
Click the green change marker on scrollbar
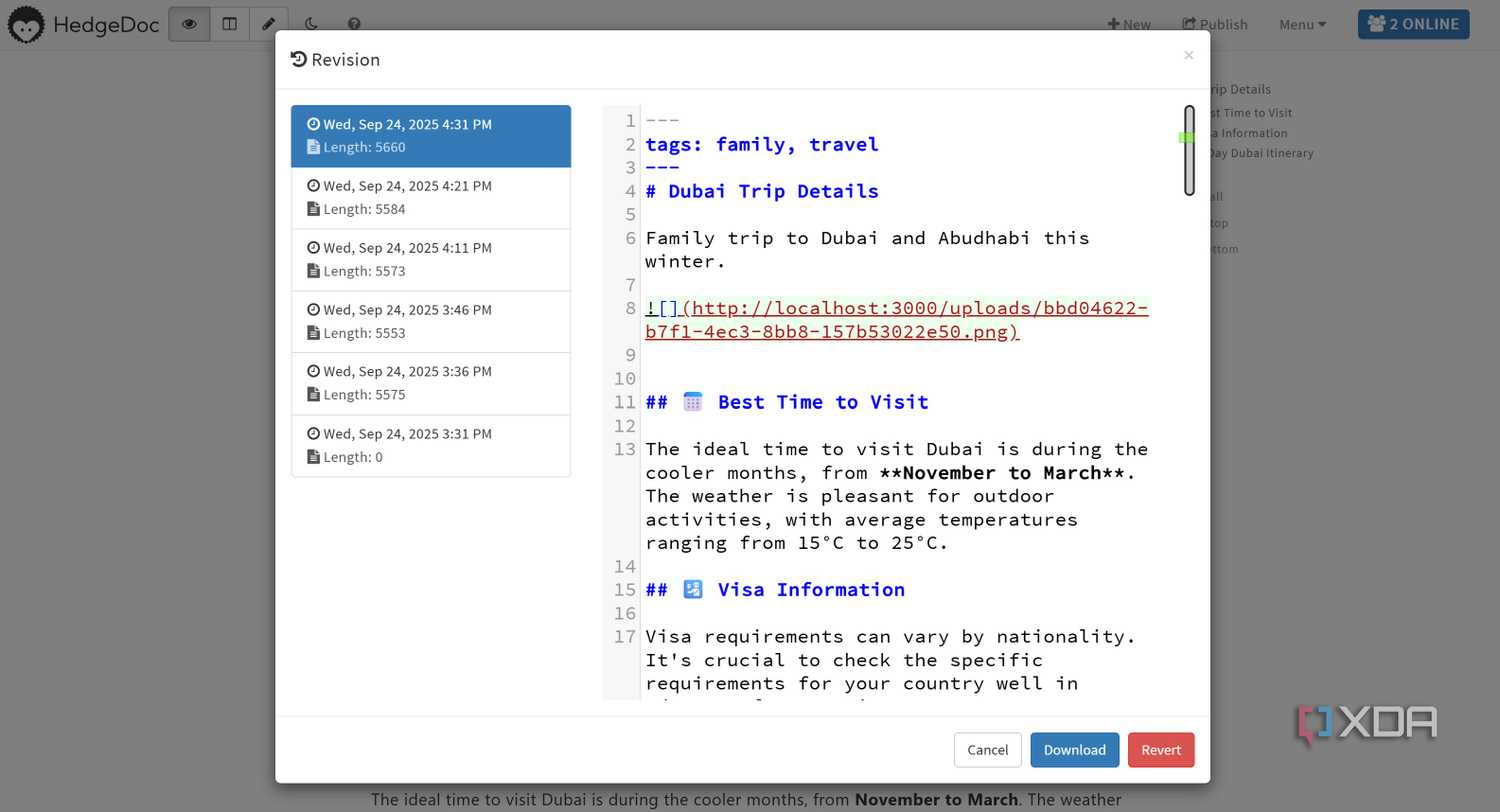pyautogui.click(x=1187, y=137)
